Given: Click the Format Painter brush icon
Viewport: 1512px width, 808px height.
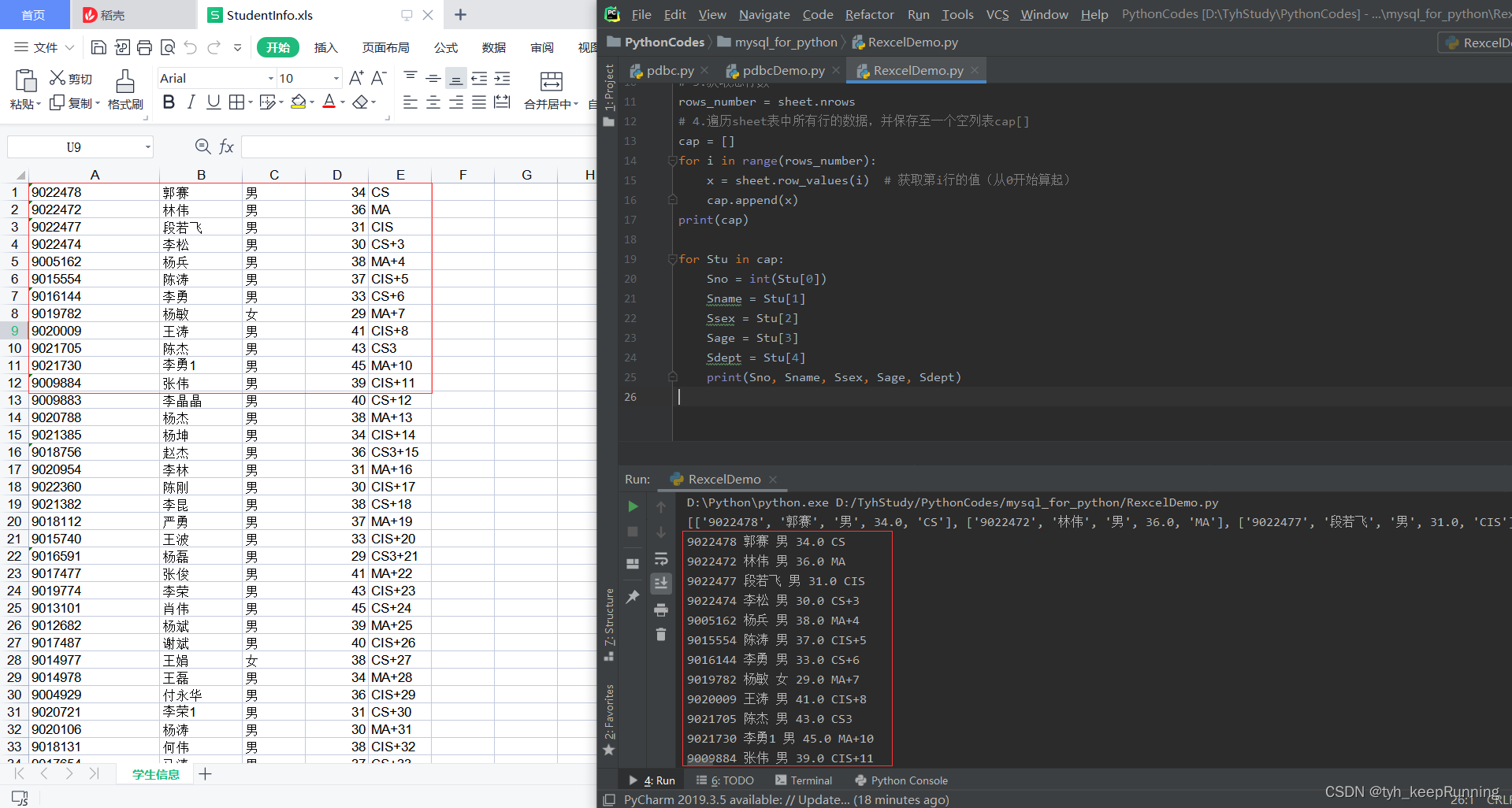Looking at the screenshot, I should tap(125, 81).
